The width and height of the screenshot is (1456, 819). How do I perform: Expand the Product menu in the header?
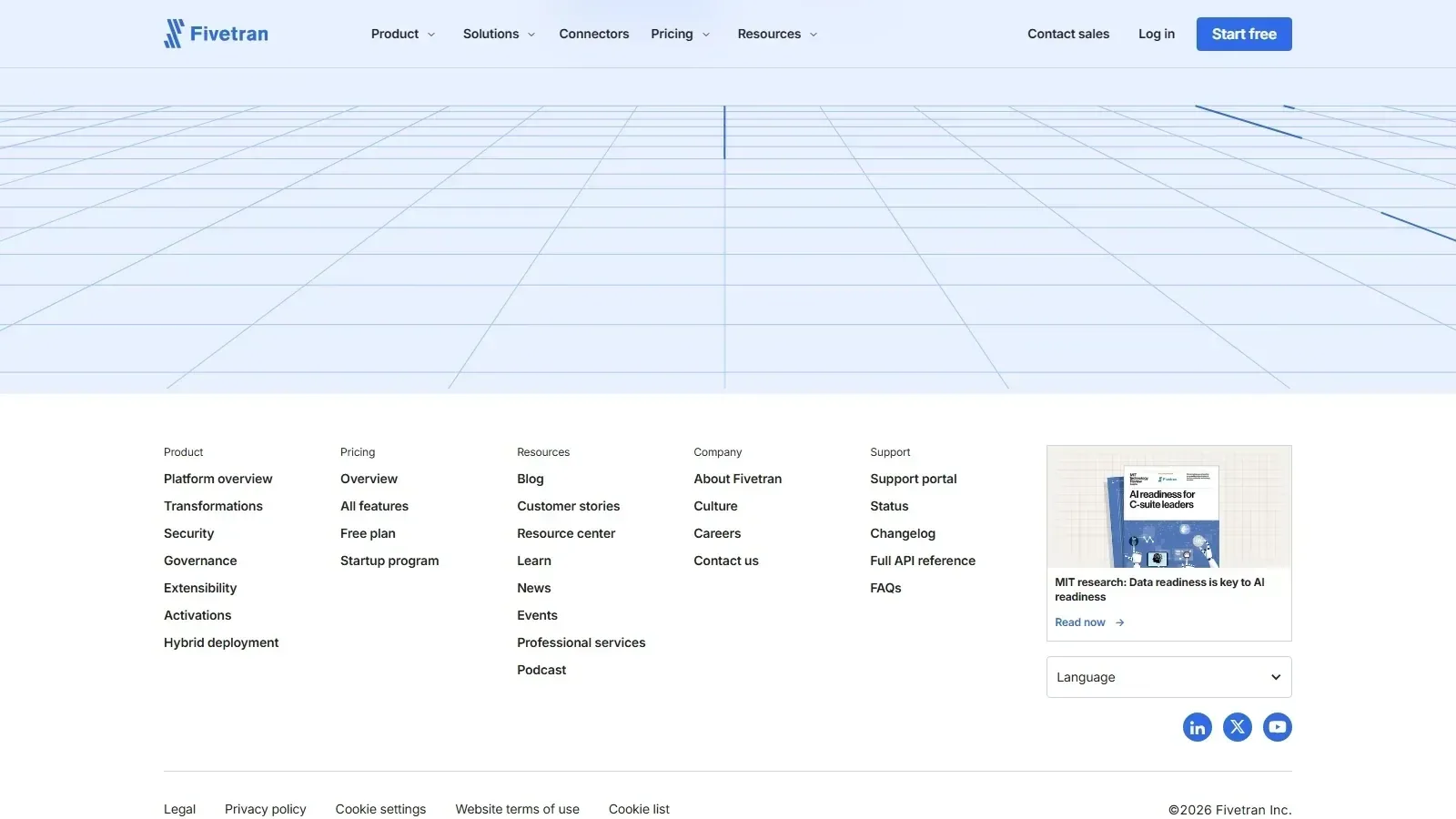tap(403, 34)
